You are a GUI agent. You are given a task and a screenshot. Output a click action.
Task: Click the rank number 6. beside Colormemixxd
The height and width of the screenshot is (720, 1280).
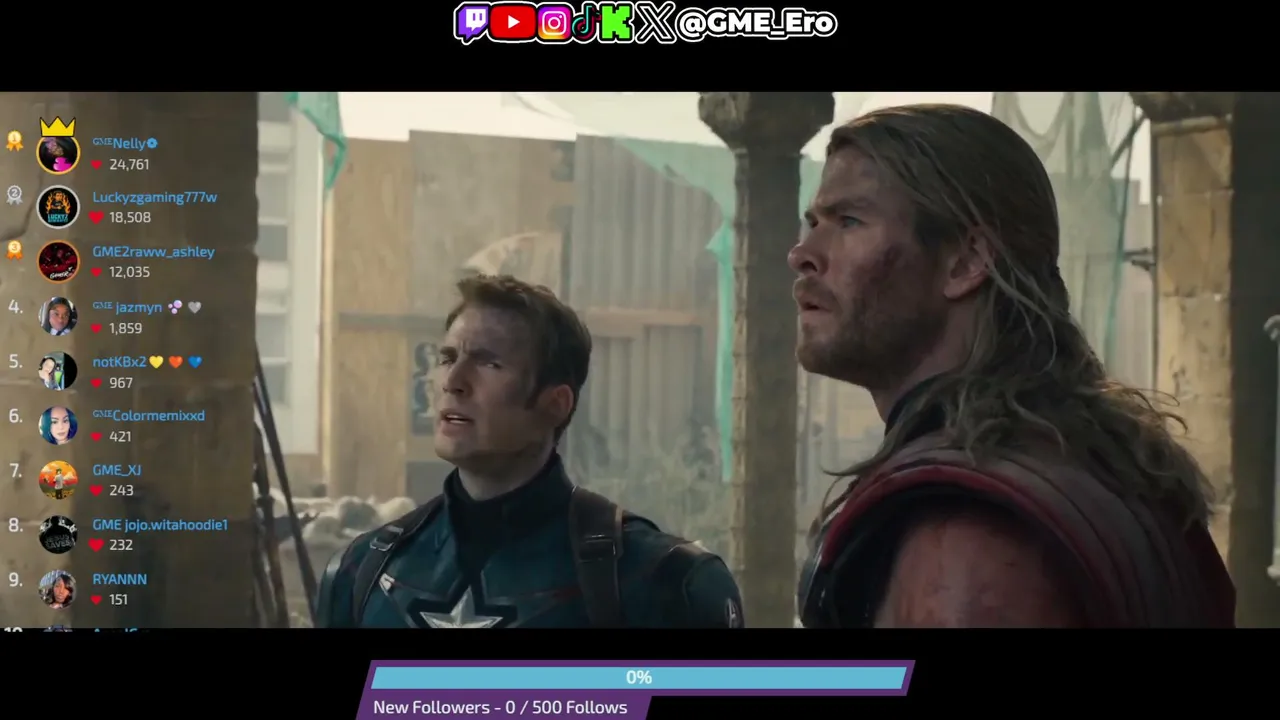coord(15,415)
